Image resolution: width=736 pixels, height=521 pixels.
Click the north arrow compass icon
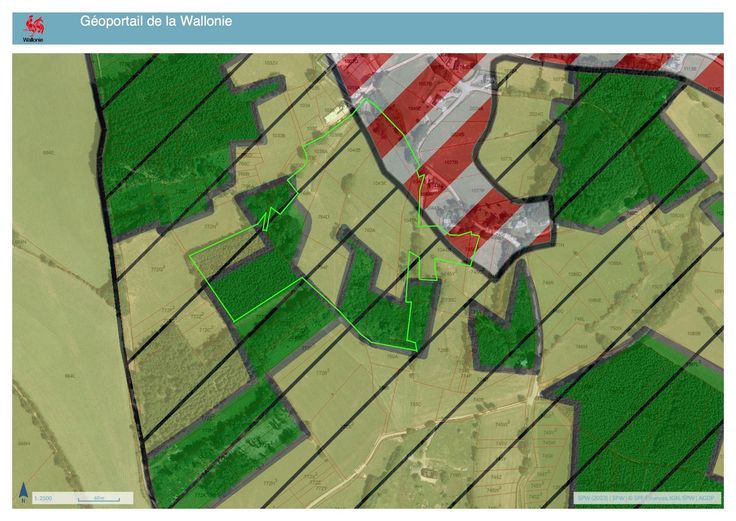click(x=23, y=492)
